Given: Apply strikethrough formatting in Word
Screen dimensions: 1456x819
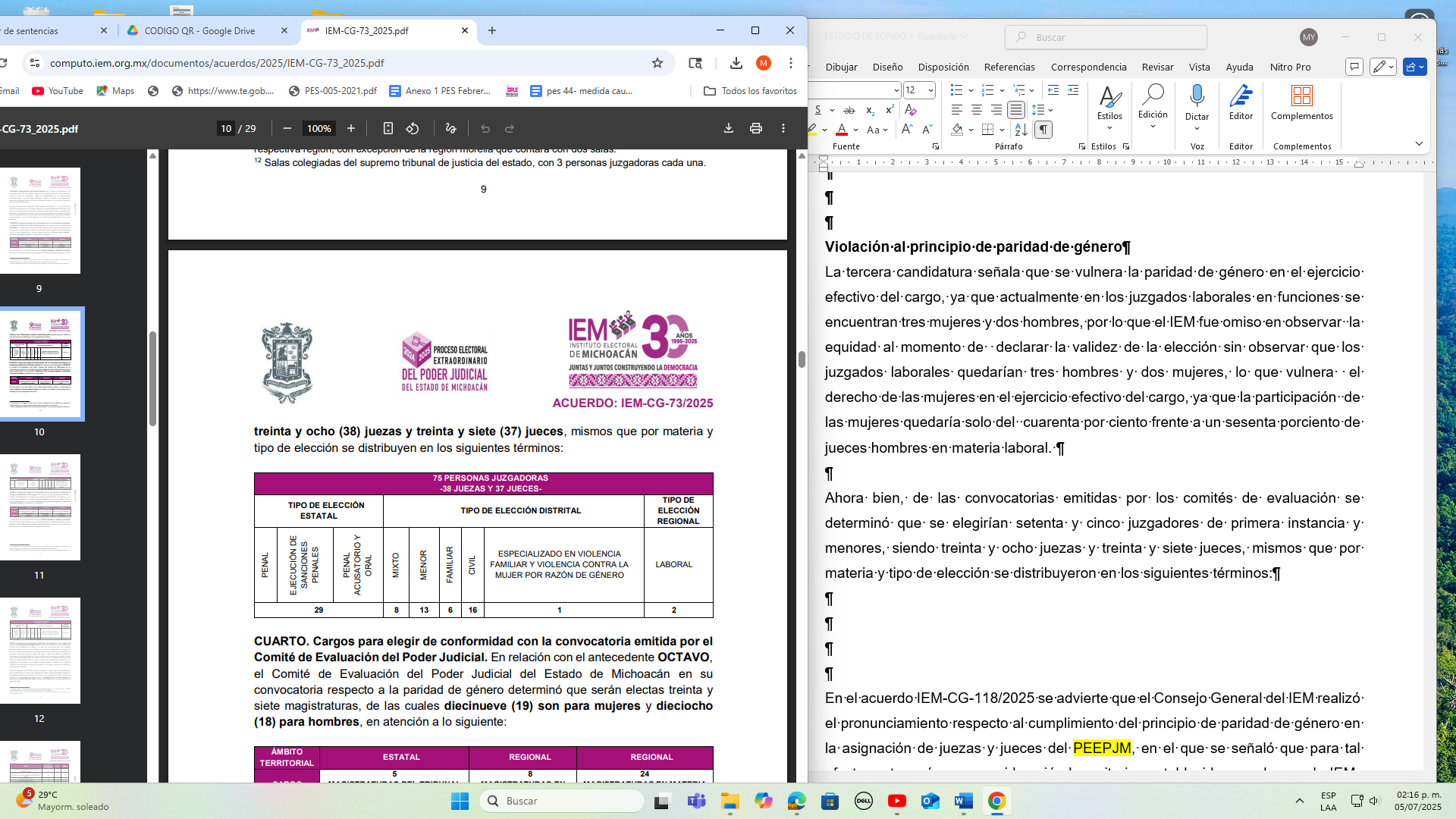Looking at the screenshot, I should tap(849, 110).
